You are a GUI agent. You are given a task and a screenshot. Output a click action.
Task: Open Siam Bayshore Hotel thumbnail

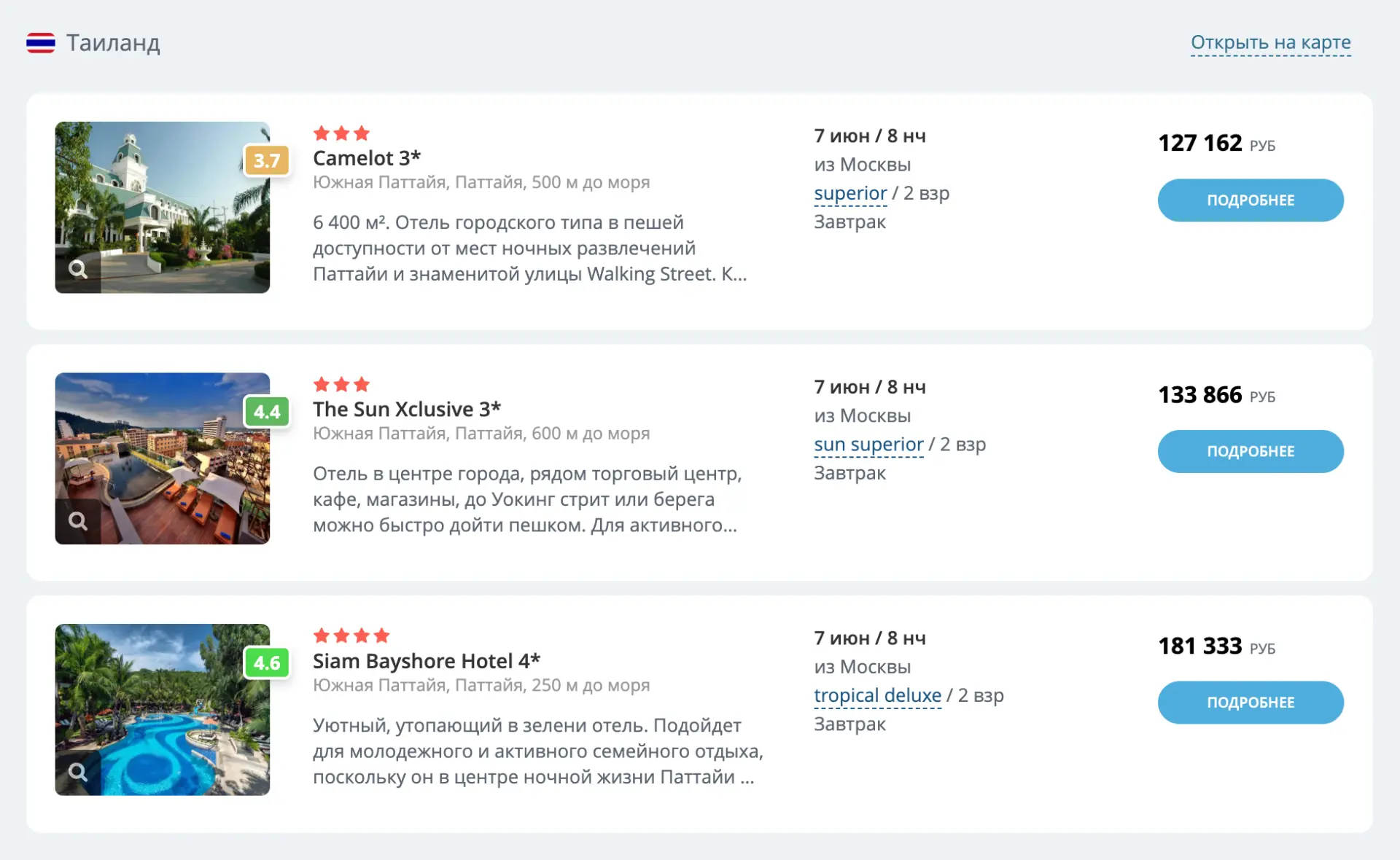coord(163,709)
